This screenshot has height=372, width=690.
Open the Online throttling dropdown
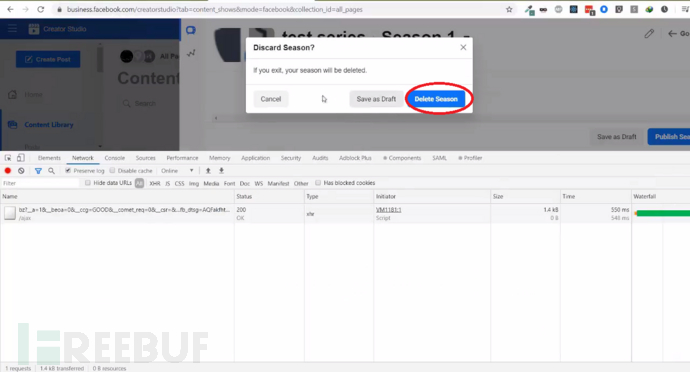click(177, 171)
